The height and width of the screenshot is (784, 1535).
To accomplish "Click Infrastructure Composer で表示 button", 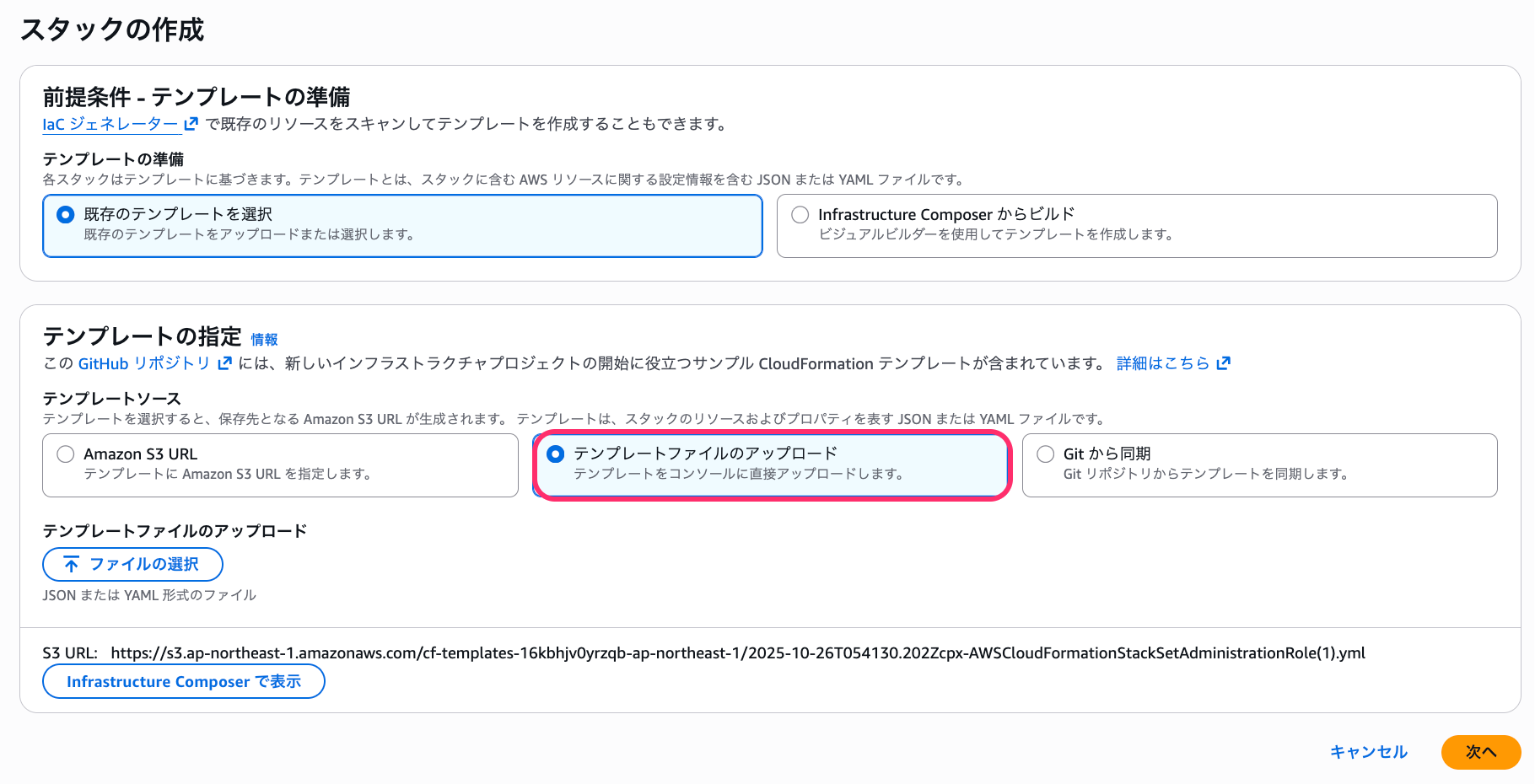I will pyautogui.click(x=184, y=681).
